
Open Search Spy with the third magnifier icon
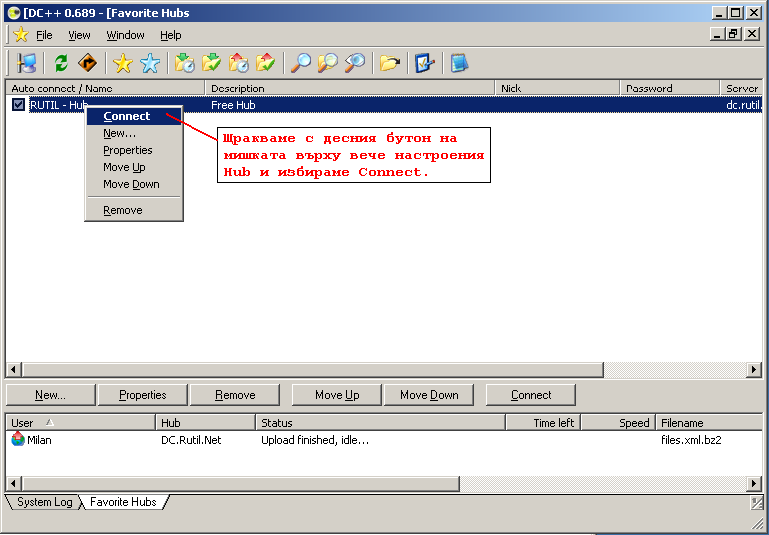coord(355,63)
